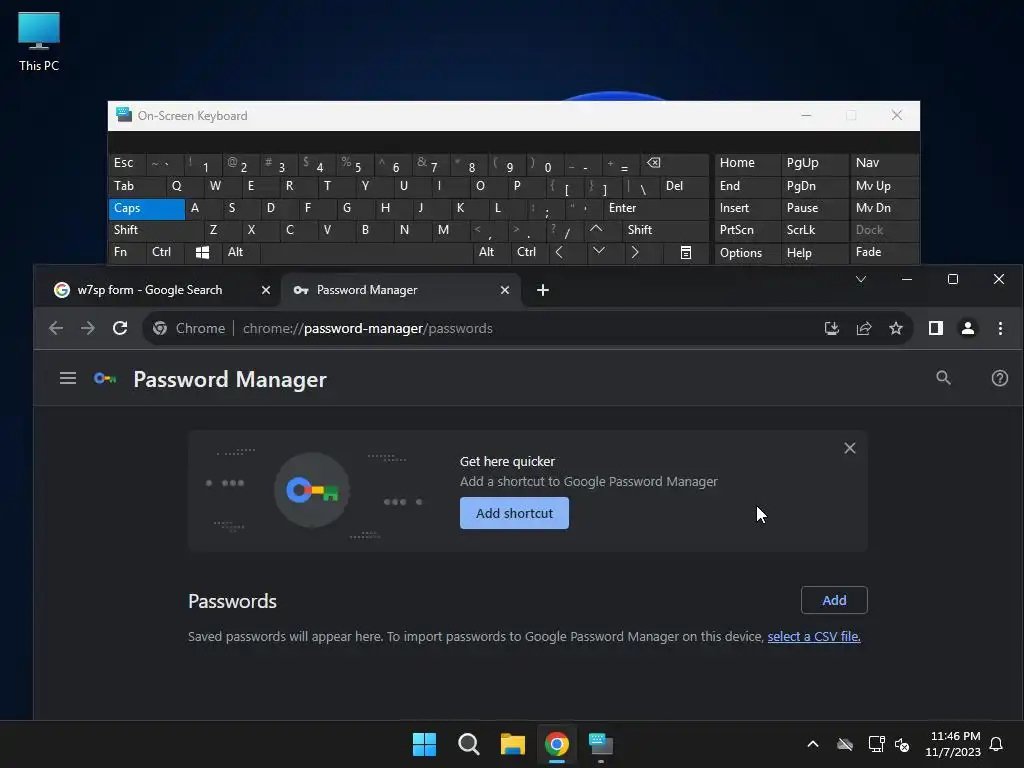This screenshot has height=768, width=1024.
Task: Click Tab key on On-Screen Keyboard
Action: tap(136, 186)
